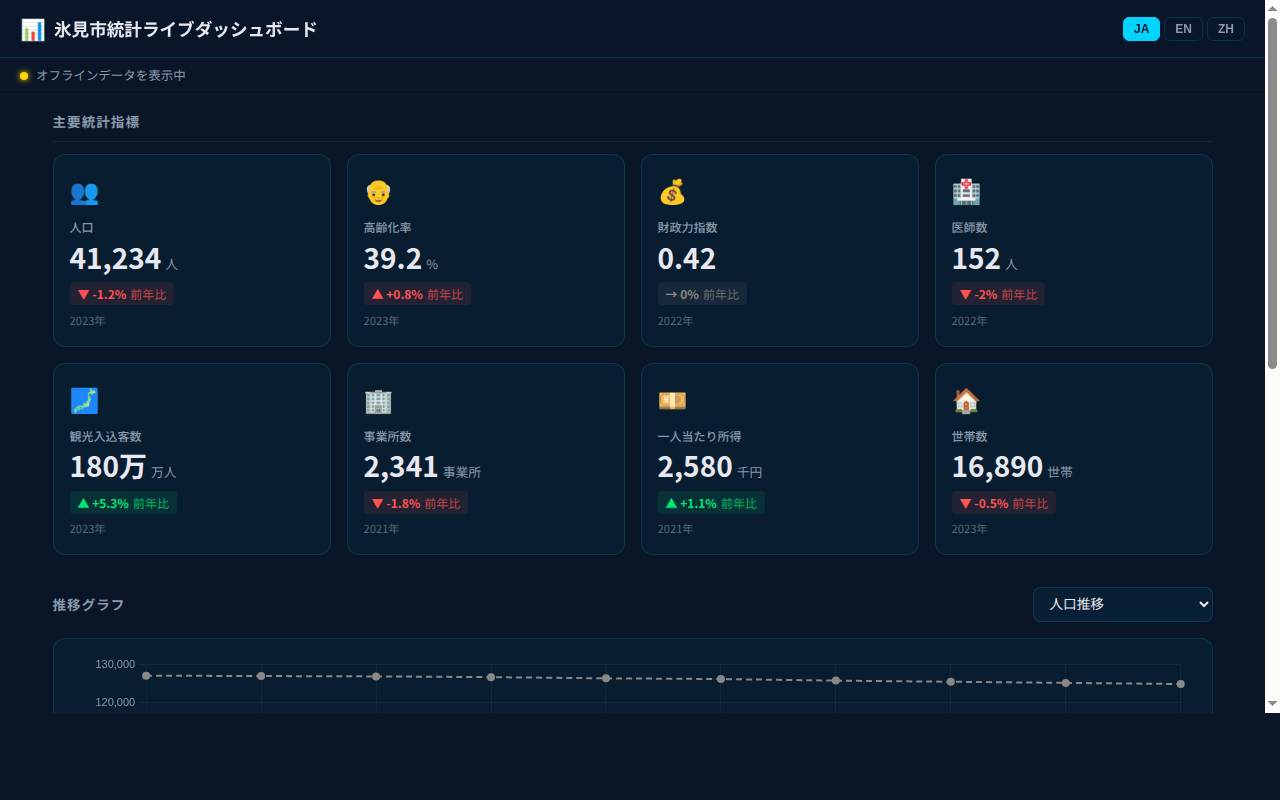Click the dashboard logo icon in the header
The image size is (1280, 800).
point(33,29)
